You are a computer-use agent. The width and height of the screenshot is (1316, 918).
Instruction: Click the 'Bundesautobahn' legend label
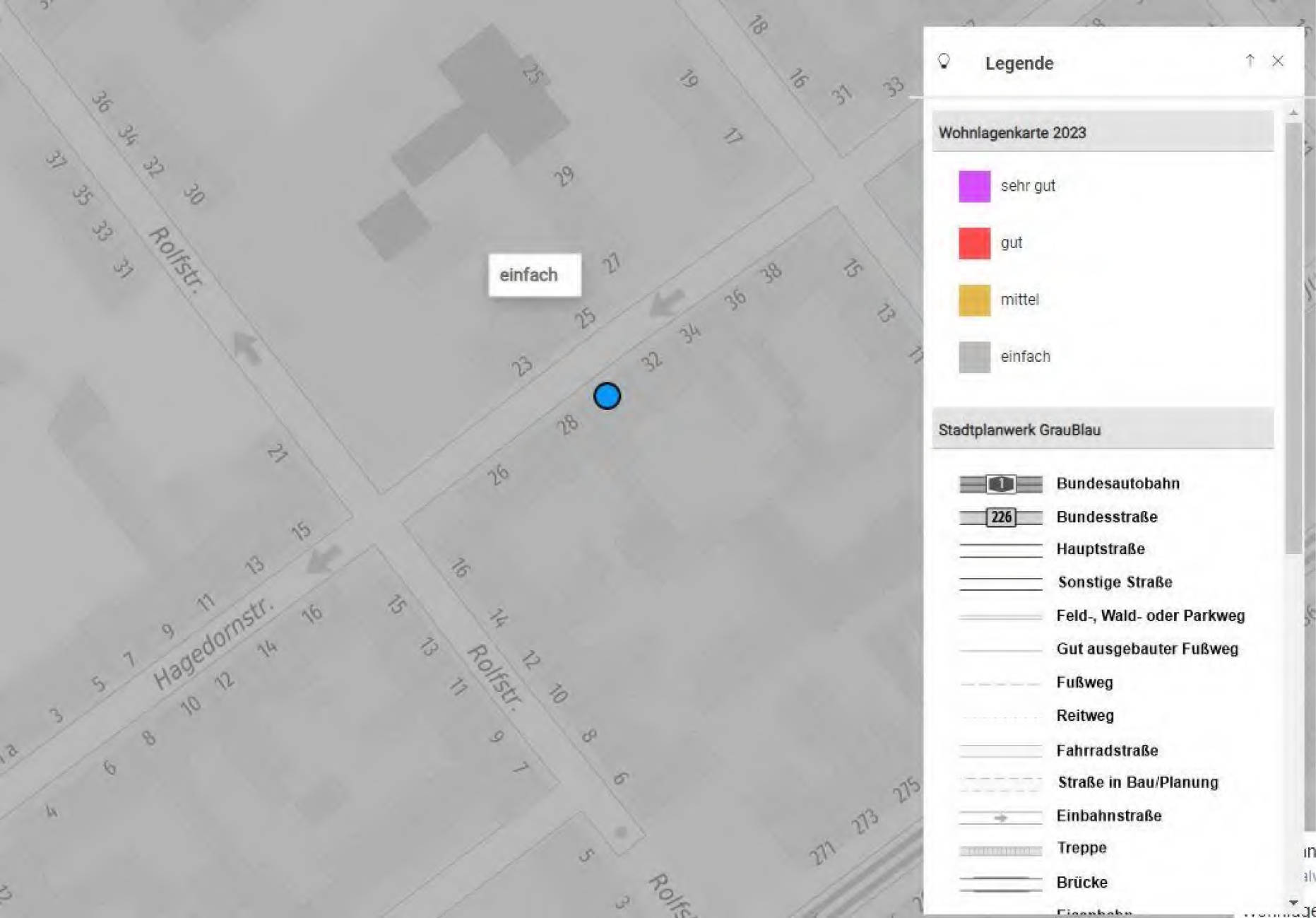(x=1118, y=483)
